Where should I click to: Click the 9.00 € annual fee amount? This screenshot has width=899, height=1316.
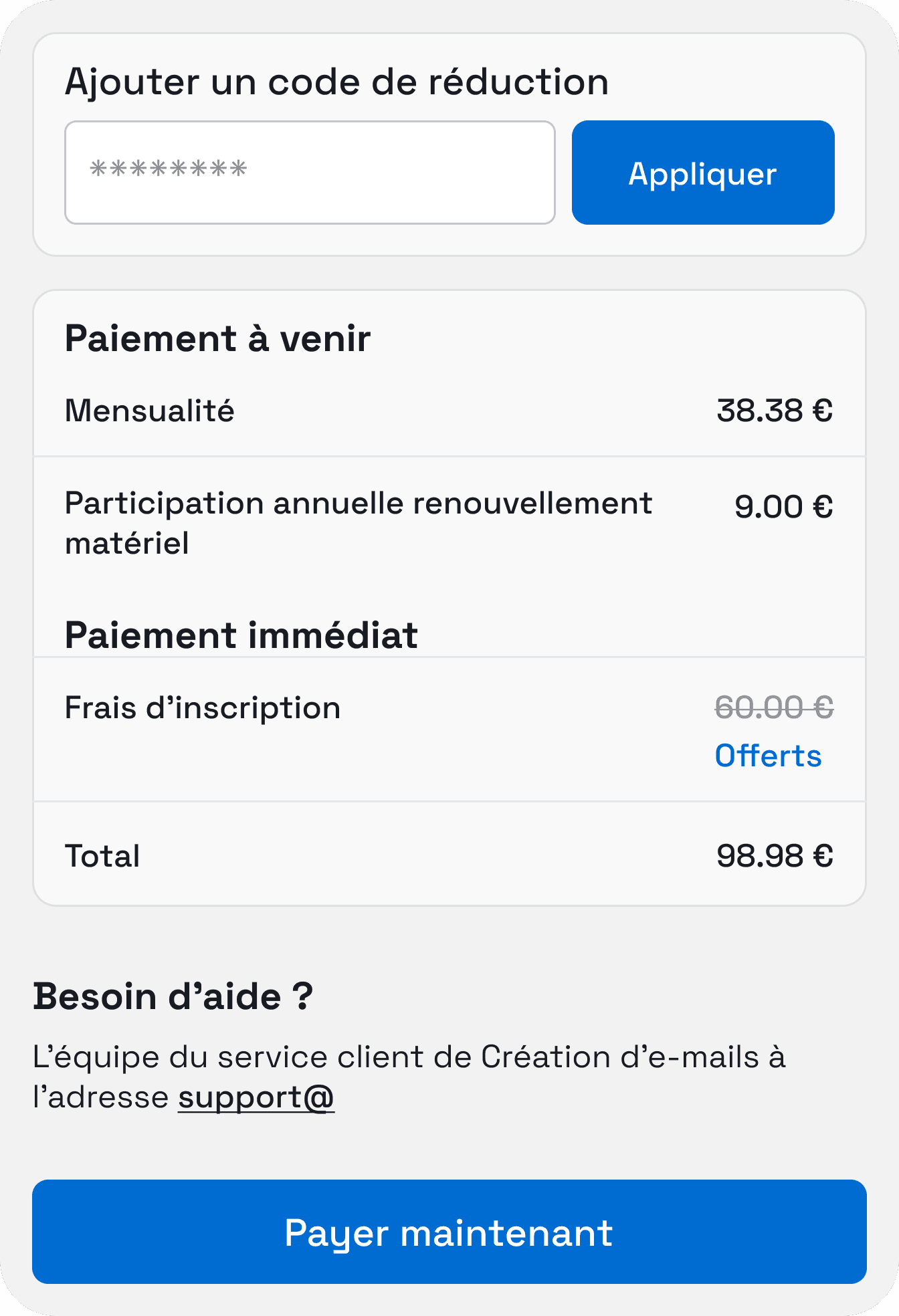click(783, 507)
